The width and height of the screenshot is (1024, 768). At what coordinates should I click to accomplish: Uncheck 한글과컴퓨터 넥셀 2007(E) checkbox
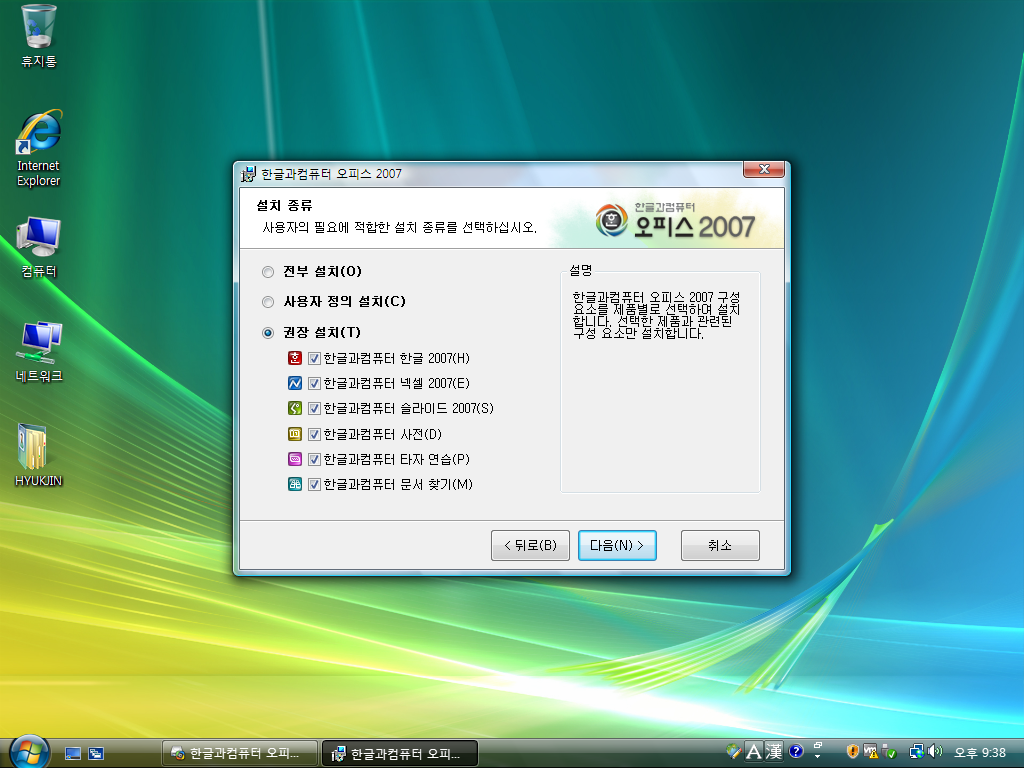click(x=314, y=383)
